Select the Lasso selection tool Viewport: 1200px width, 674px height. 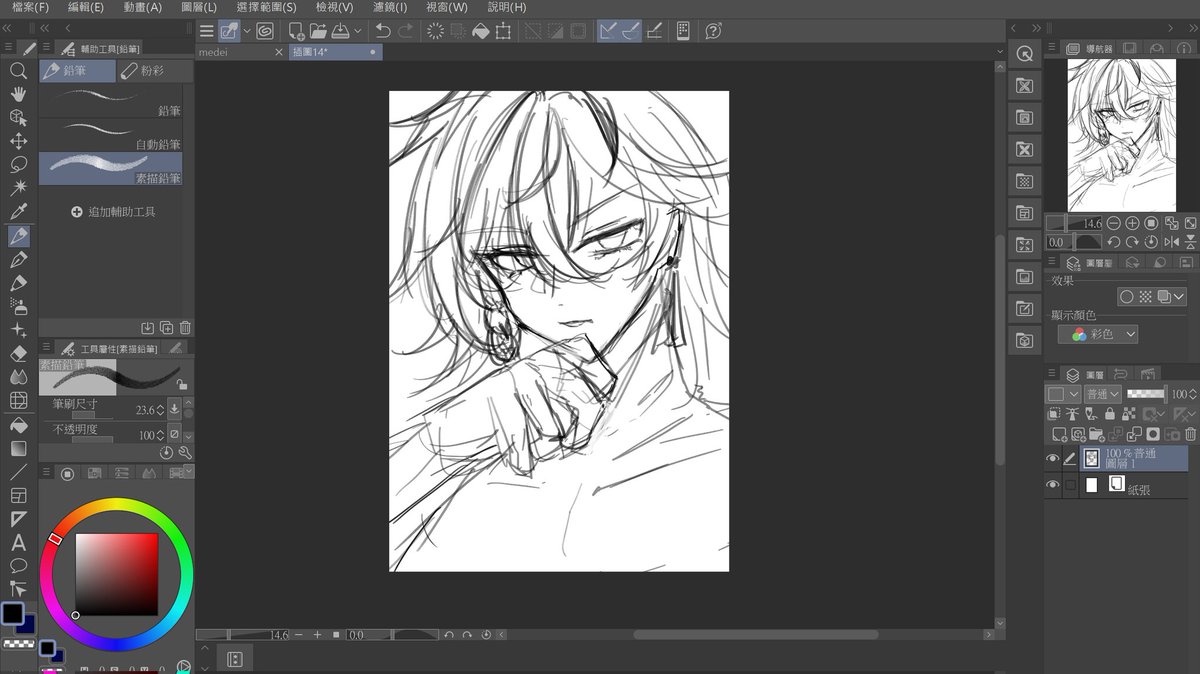click(x=18, y=165)
